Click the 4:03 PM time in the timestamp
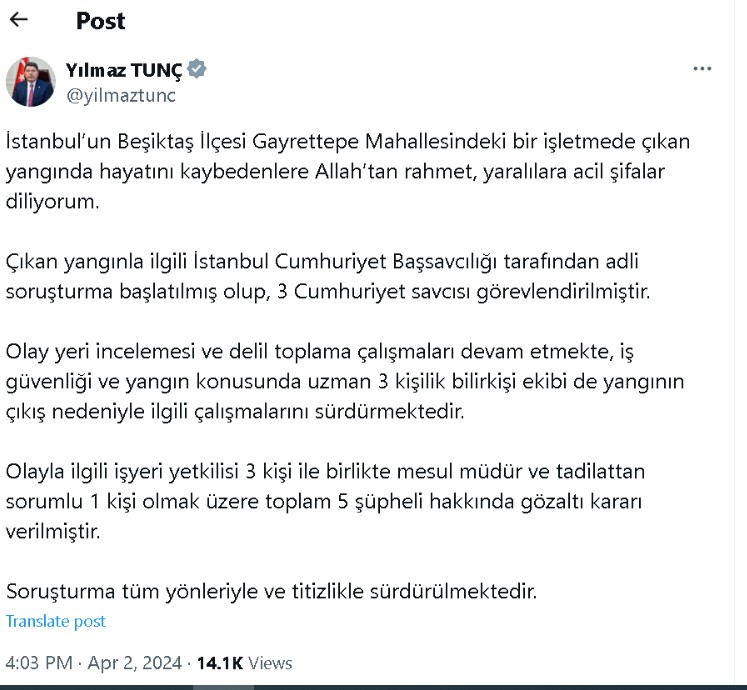The width and height of the screenshot is (747, 690). click(39, 663)
